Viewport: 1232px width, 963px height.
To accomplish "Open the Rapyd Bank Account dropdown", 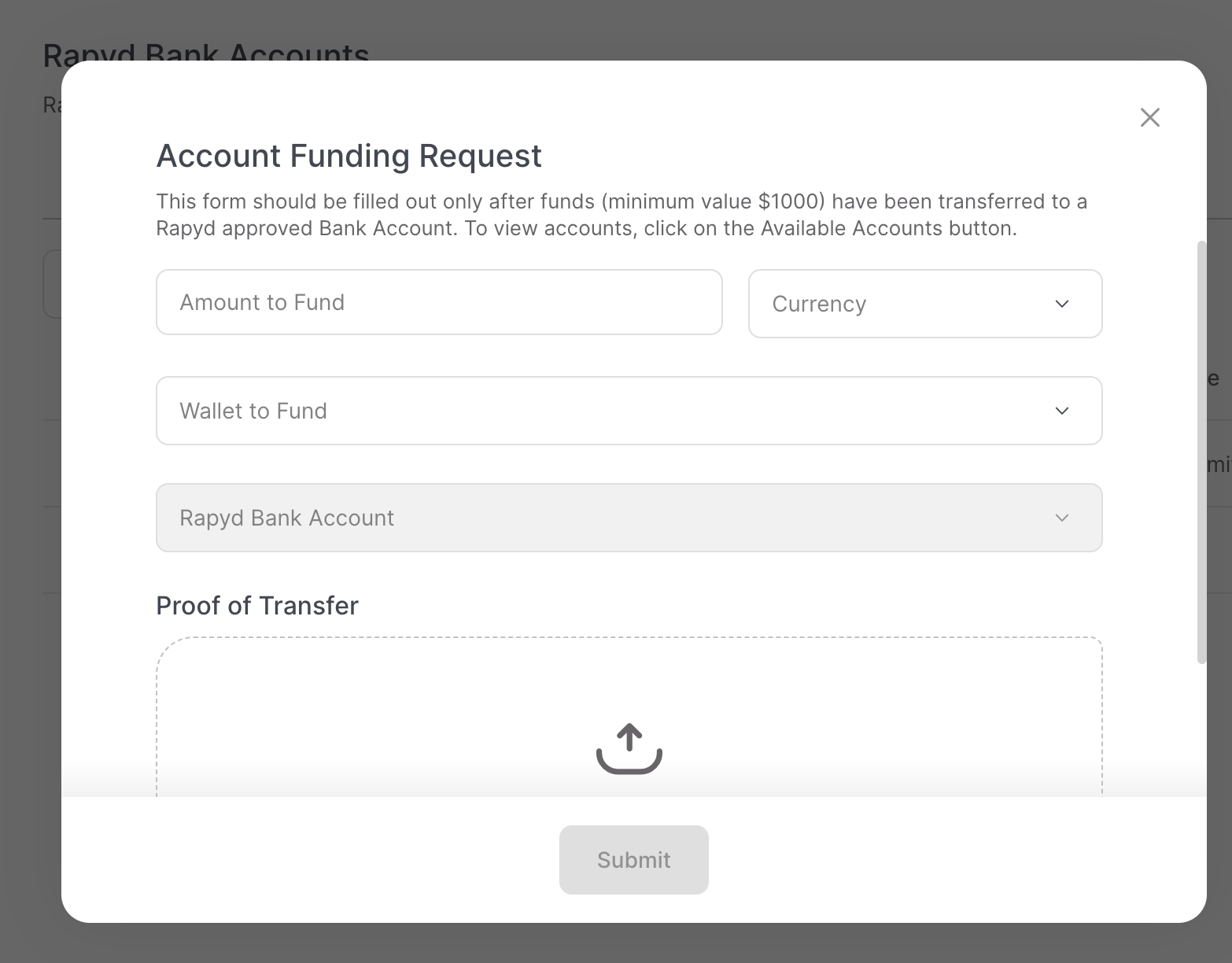I will tap(628, 518).
